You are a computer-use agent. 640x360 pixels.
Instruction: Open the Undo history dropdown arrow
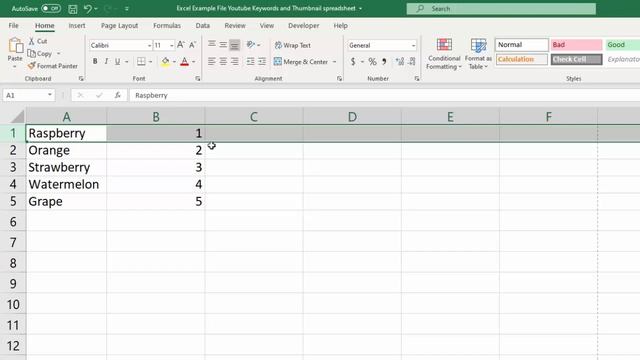coord(96,9)
